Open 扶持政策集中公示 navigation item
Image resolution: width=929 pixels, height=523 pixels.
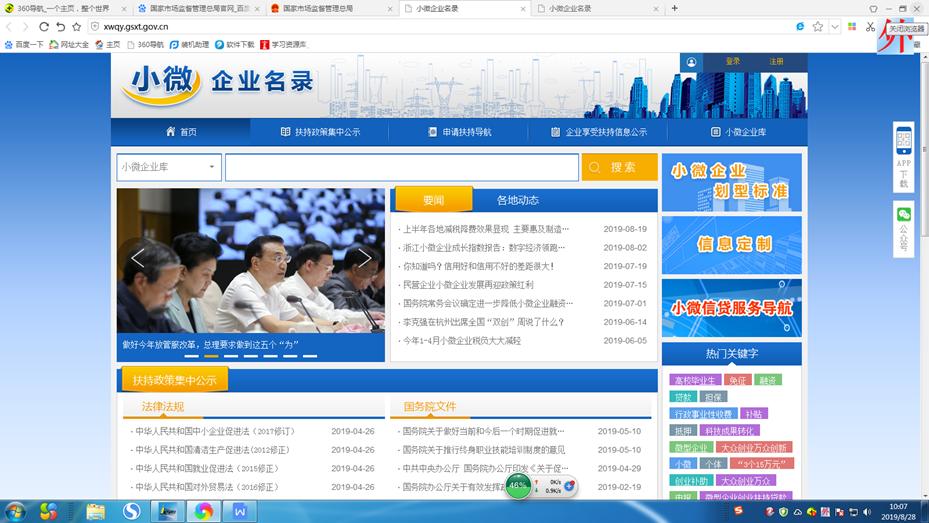coord(320,132)
